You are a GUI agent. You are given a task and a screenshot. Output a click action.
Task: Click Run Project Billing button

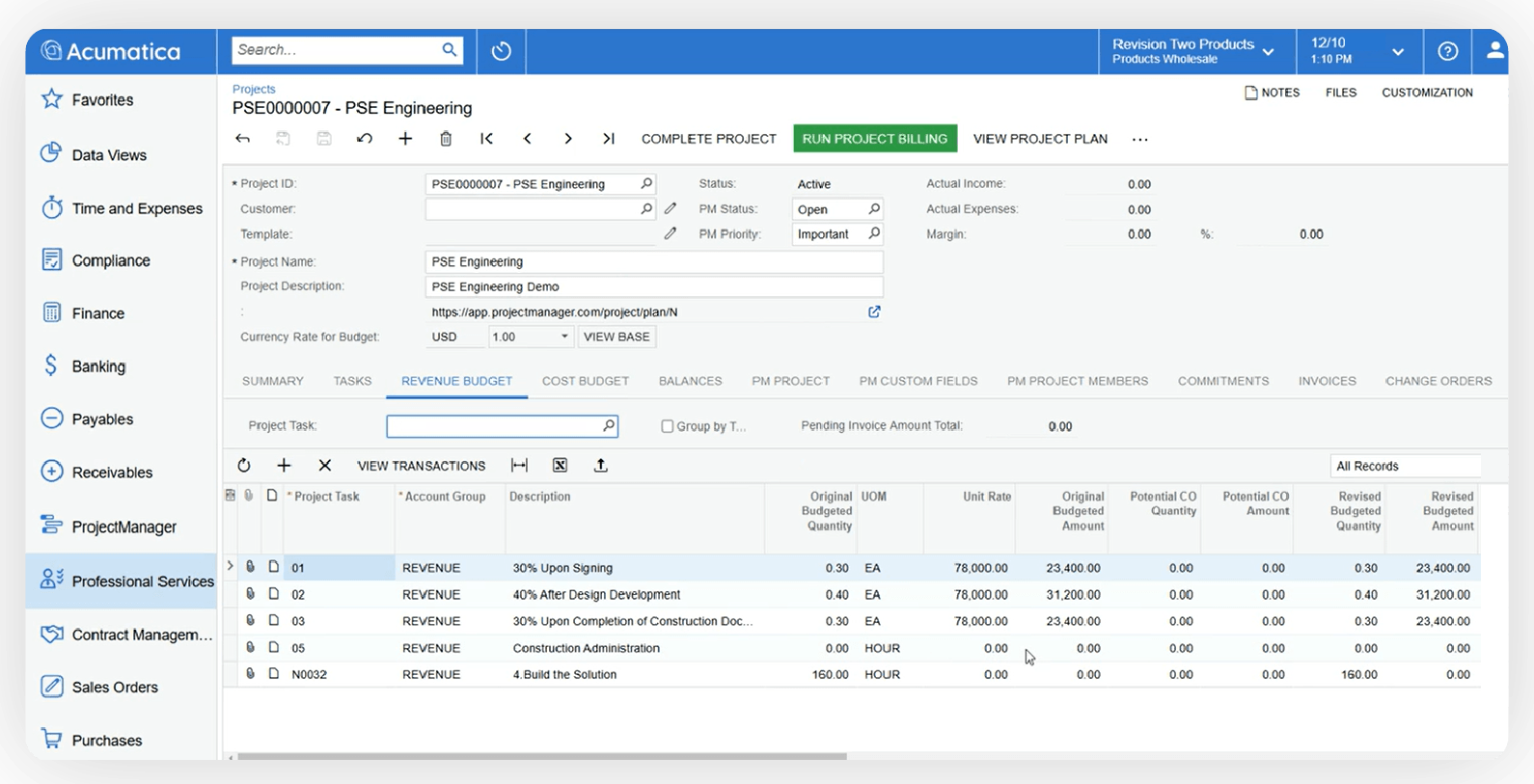874,139
